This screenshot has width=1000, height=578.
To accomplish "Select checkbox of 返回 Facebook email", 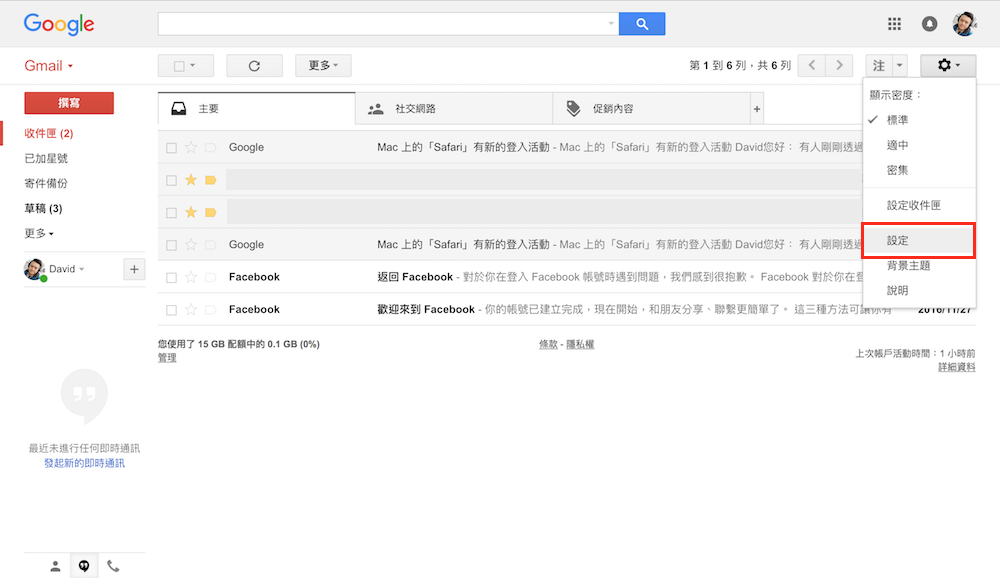I will 172,277.
